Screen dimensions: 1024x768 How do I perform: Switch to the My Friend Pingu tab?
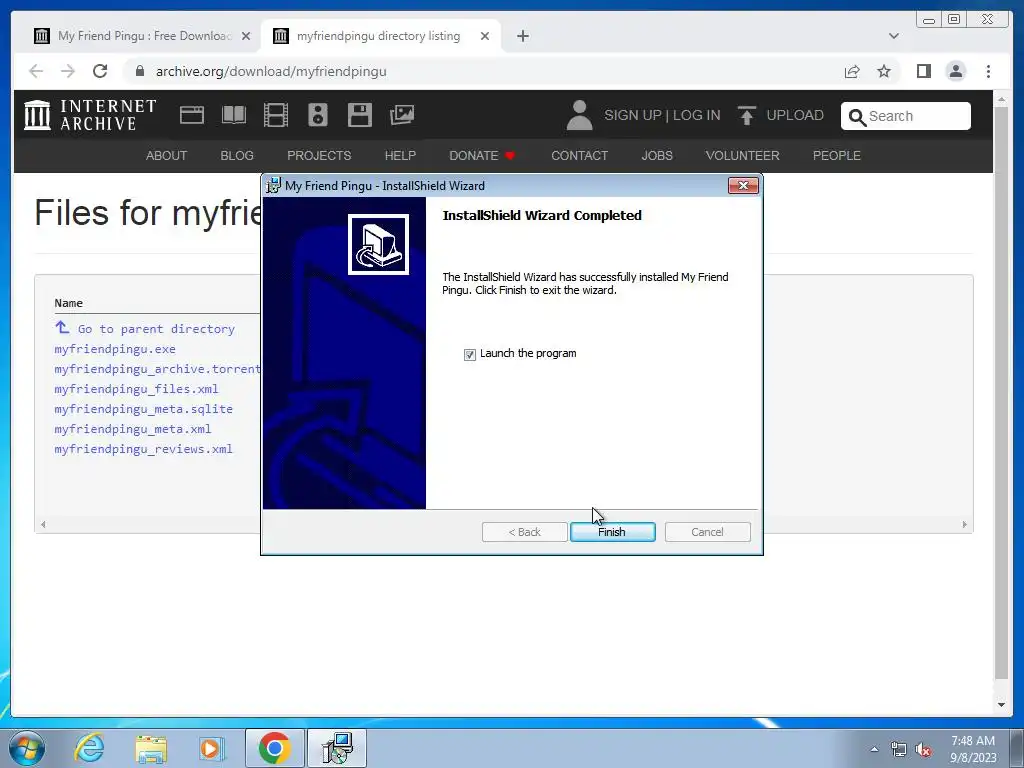pos(142,36)
